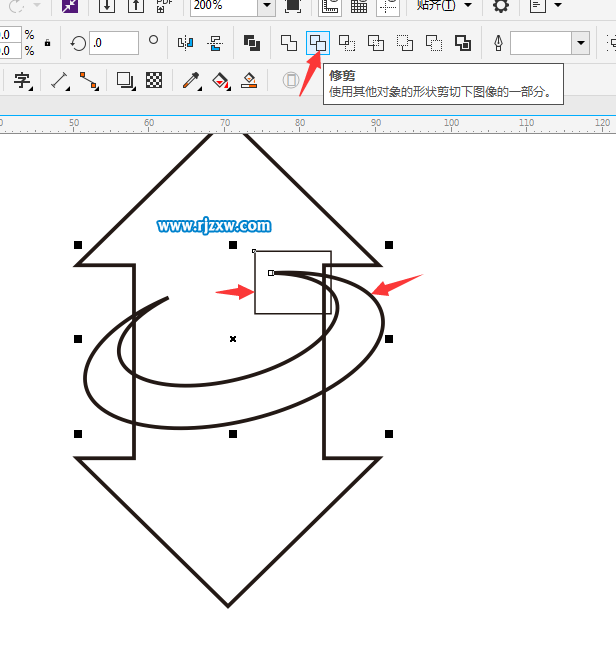Viewport: 616px width, 653px height.
Task: Click the Back minus front icon
Action: tap(434, 43)
